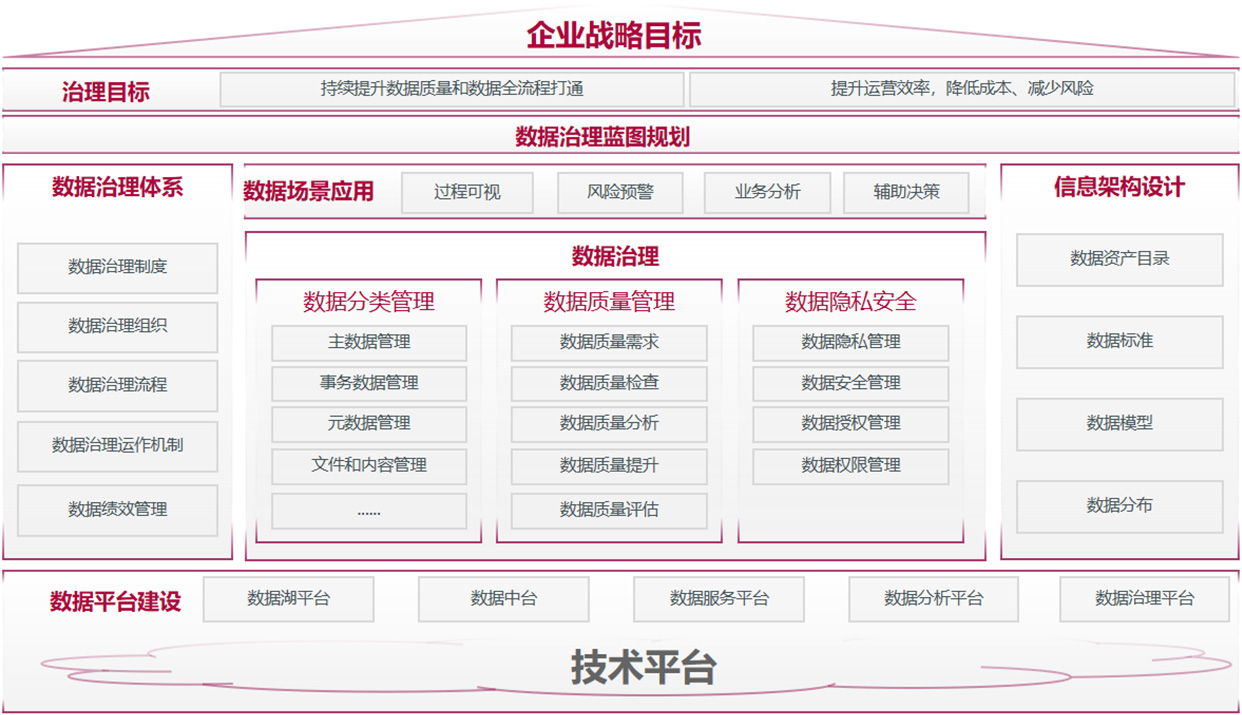Open 主数据管理 under 数据分类管理
This screenshot has height=715, width=1242.
point(369,343)
